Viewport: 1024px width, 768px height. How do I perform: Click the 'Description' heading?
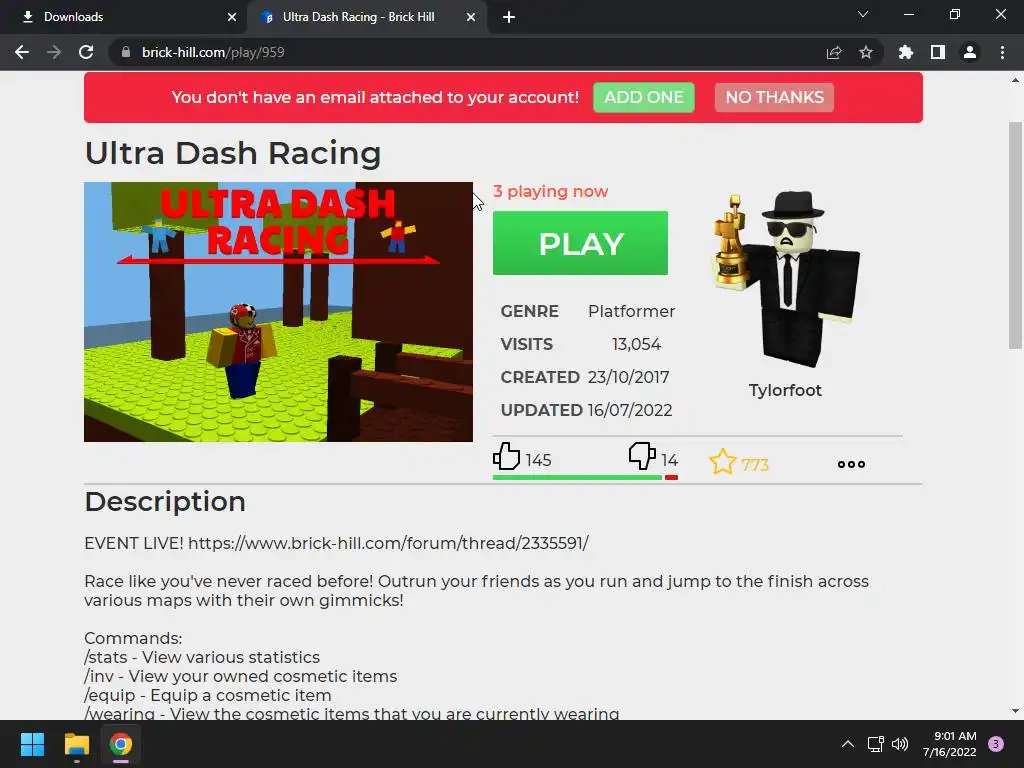[165, 502]
